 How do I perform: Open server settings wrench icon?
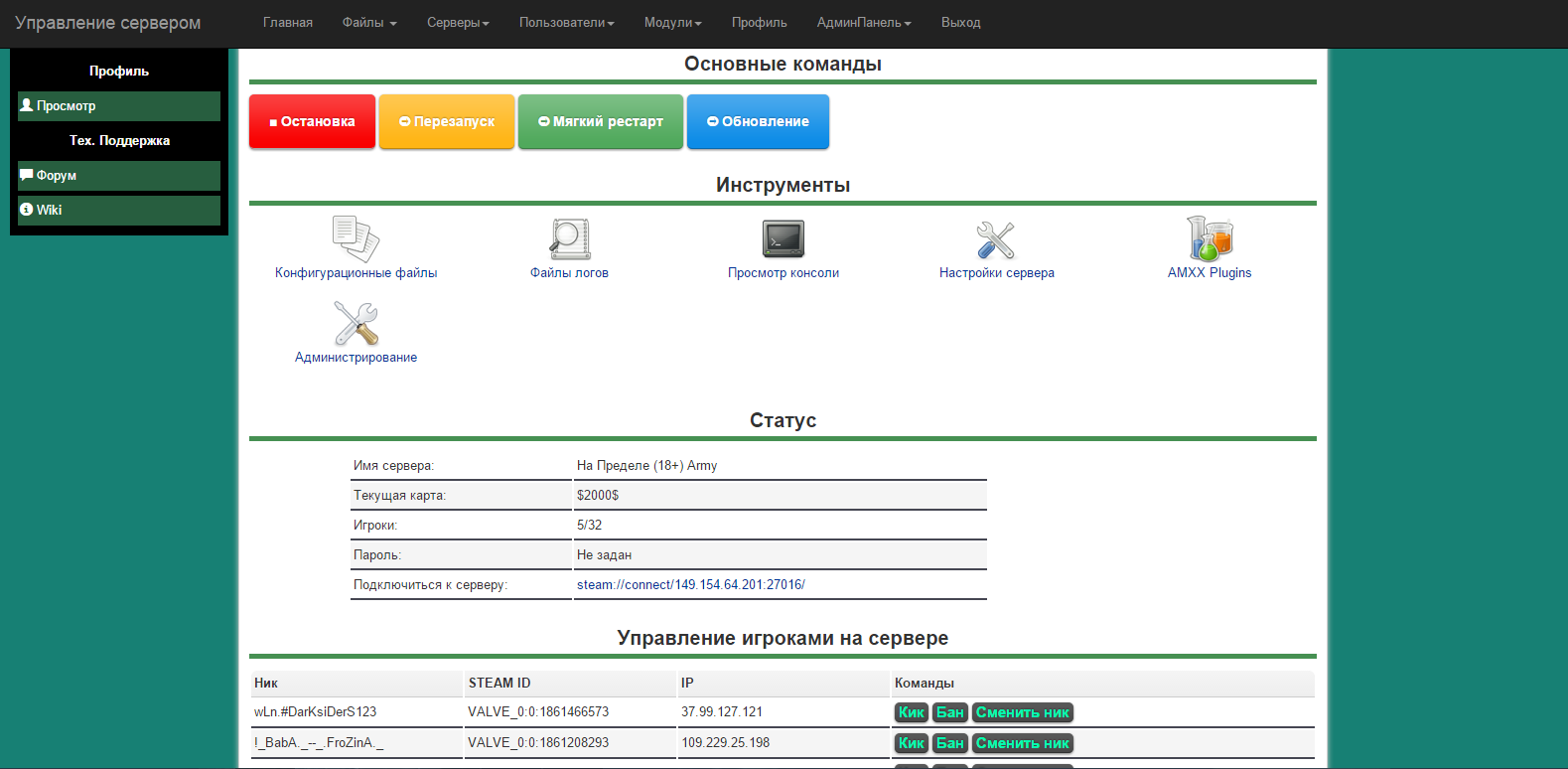[996, 239]
